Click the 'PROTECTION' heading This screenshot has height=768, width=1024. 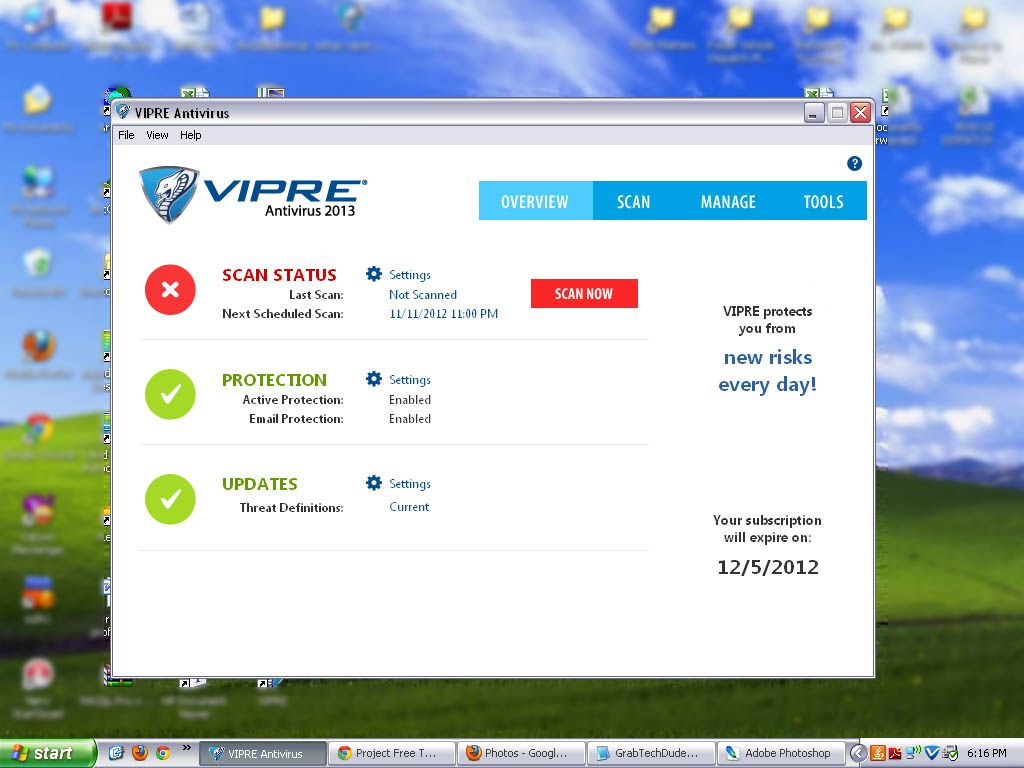click(274, 379)
